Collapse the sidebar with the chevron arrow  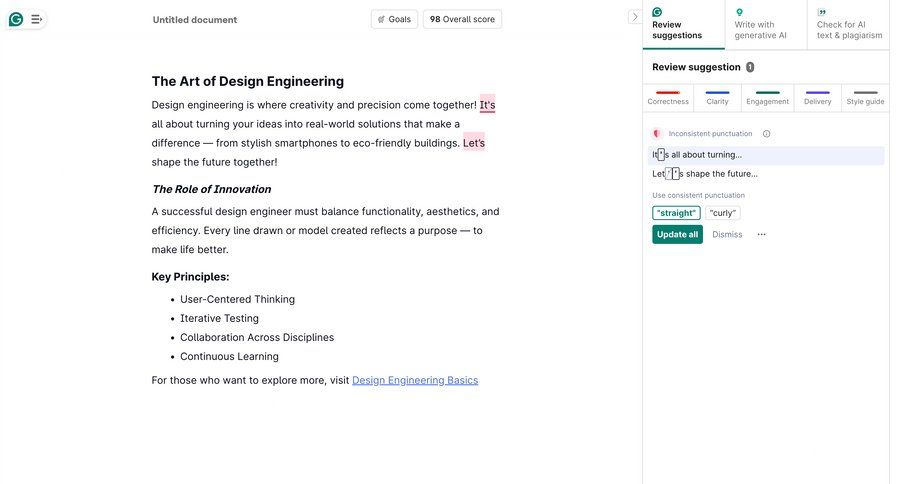click(634, 17)
